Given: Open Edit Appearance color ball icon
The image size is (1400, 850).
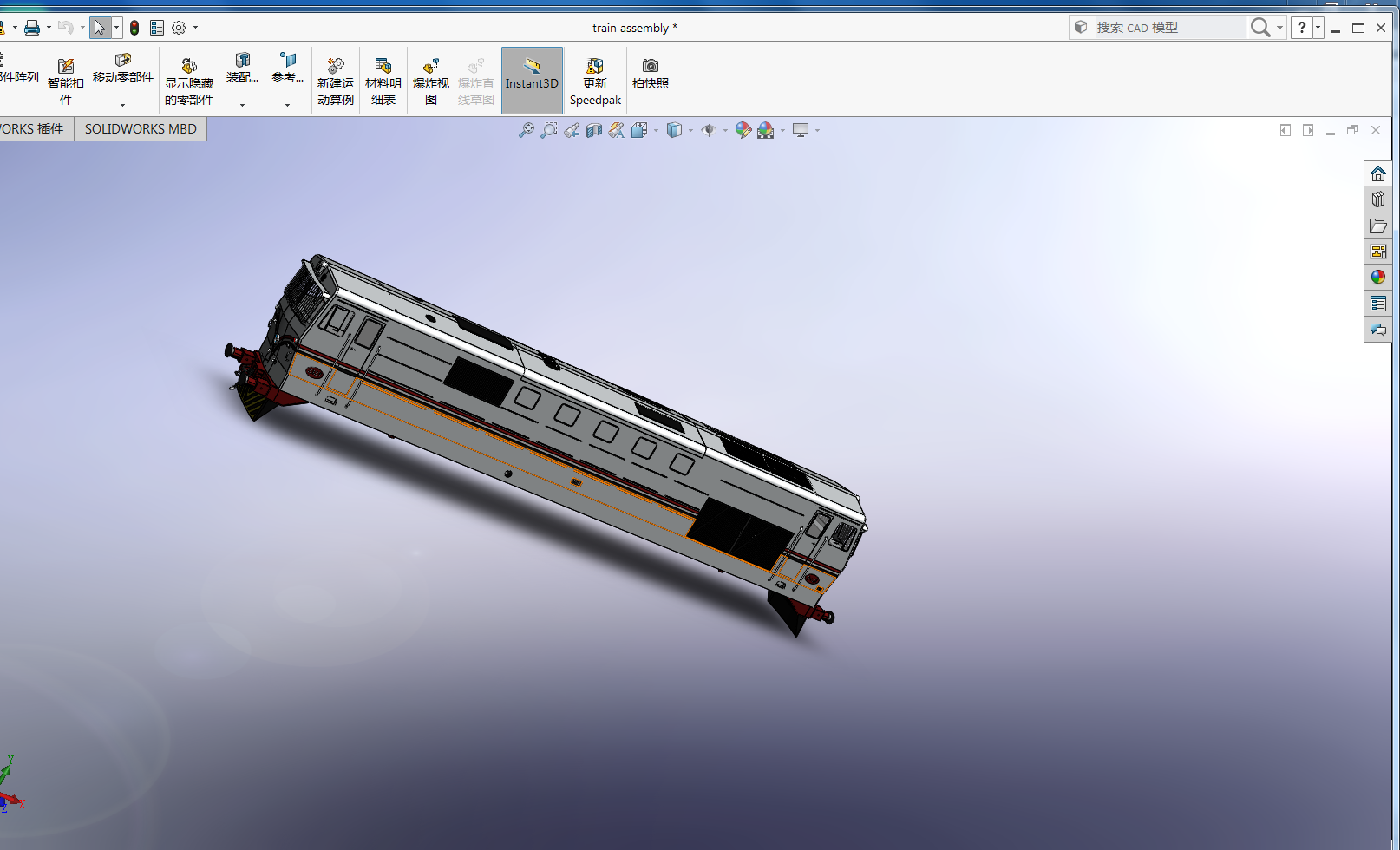Looking at the screenshot, I should click(x=743, y=130).
